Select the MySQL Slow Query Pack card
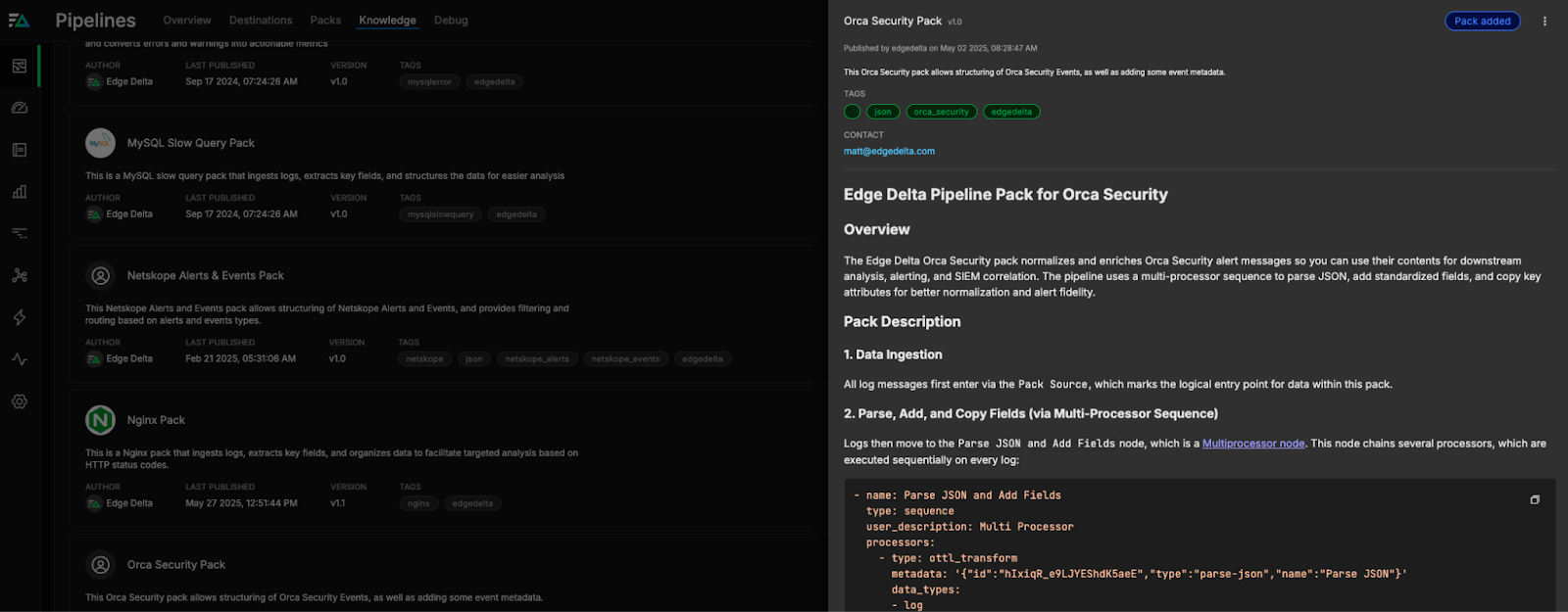This screenshot has width=1568, height=612. point(190,143)
